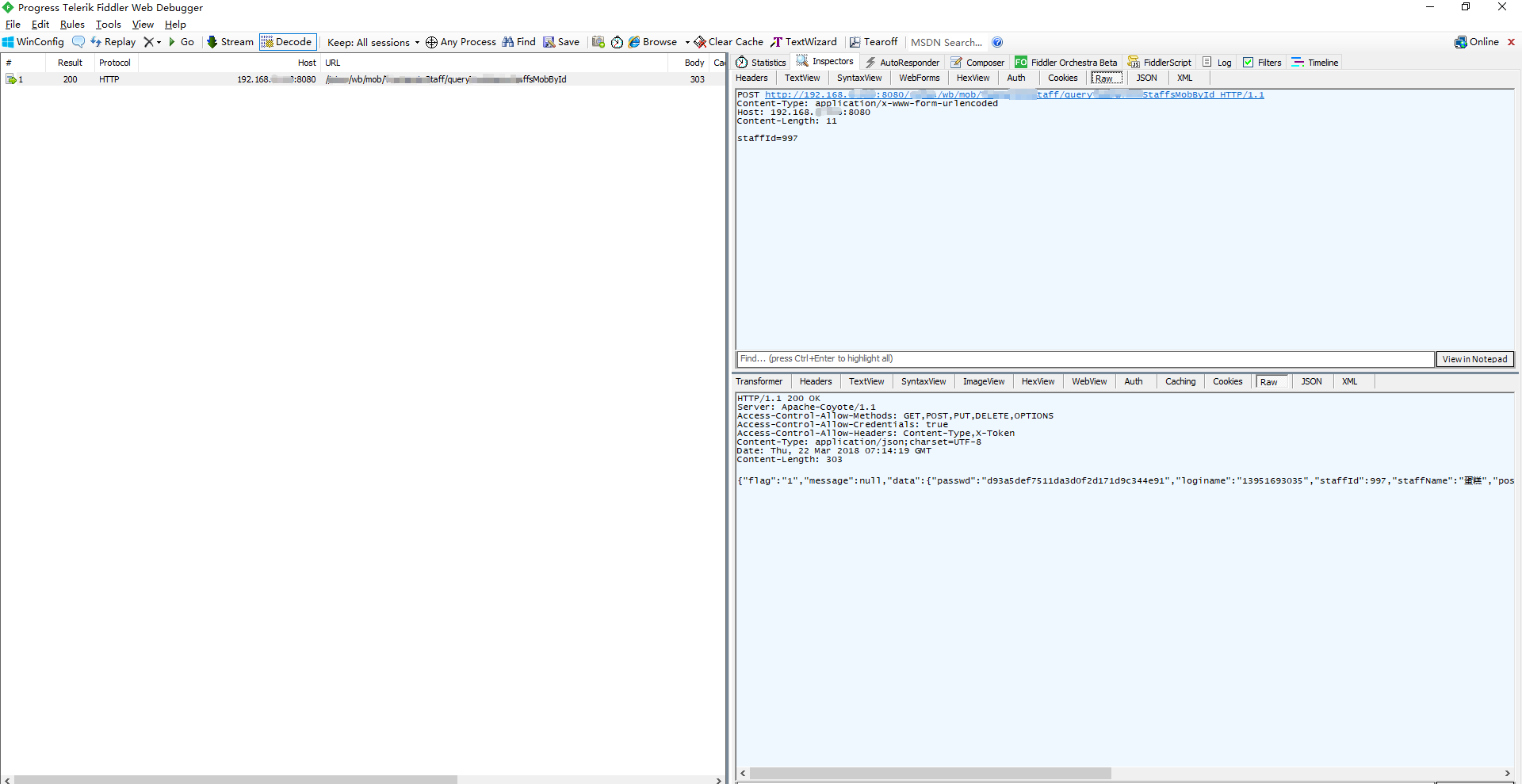Click the timer stopwatch icon
The width and height of the screenshot is (1522, 784).
(x=617, y=42)
